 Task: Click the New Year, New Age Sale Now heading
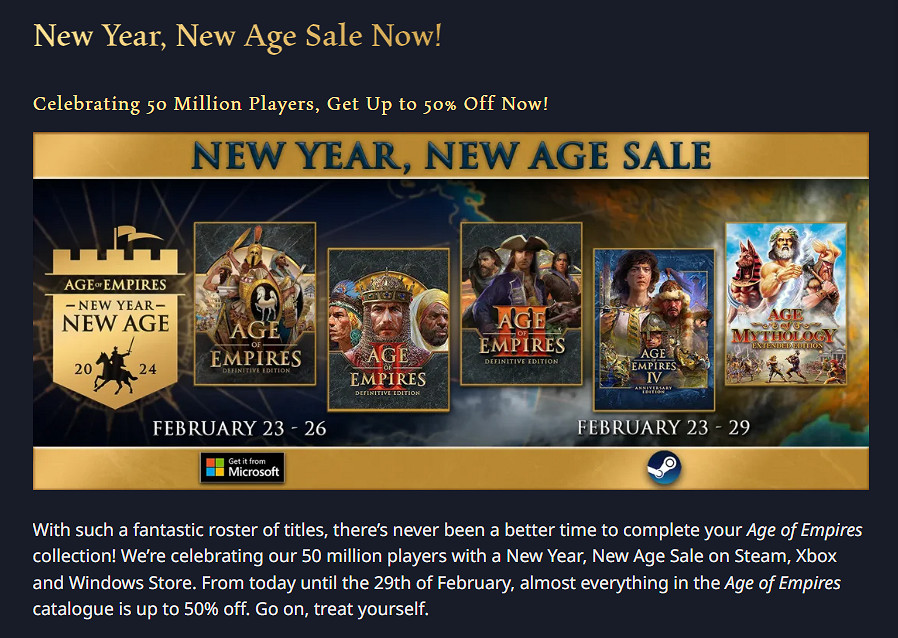coord(237,36)
